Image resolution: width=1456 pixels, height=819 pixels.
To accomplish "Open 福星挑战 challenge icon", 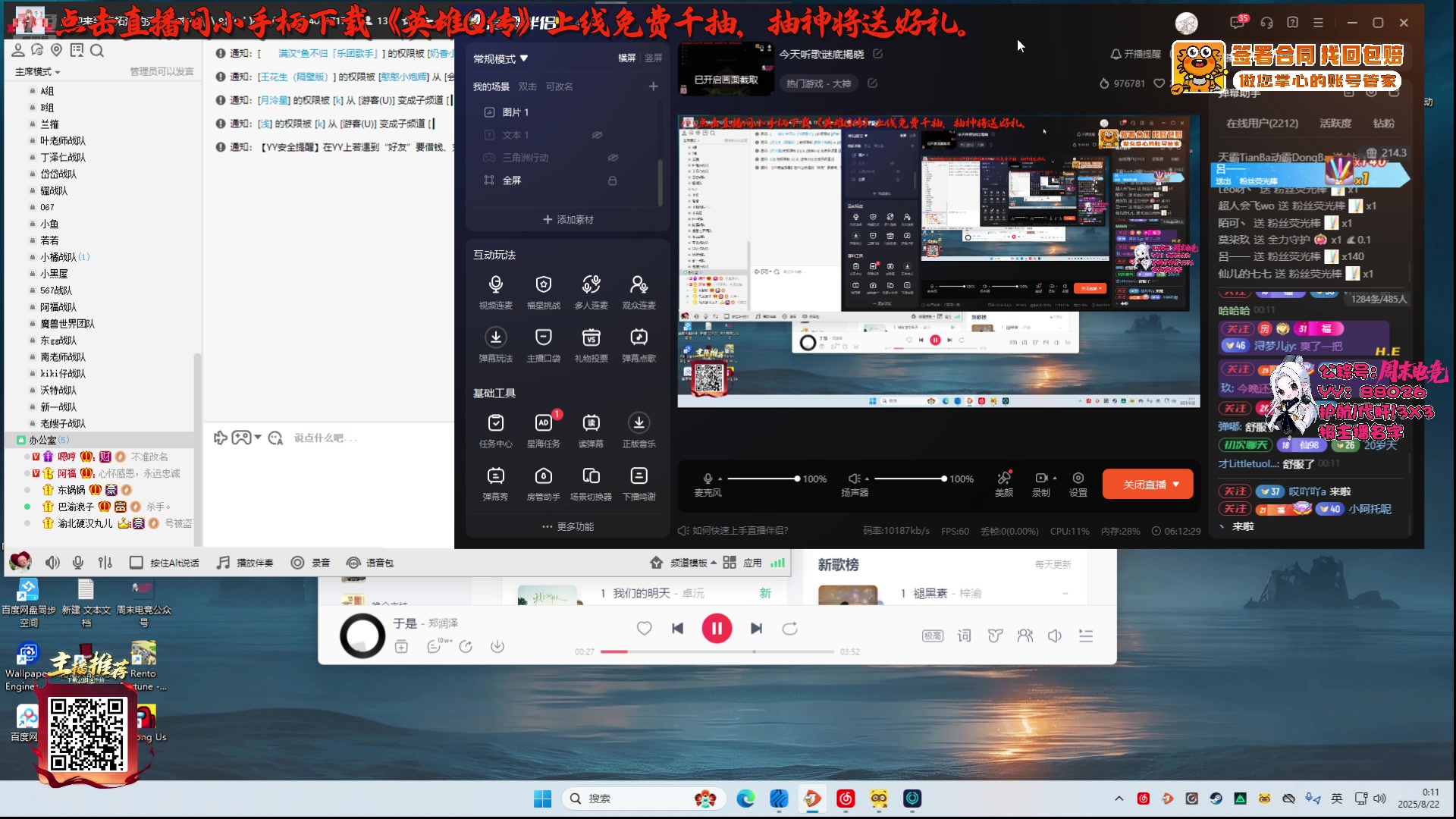I will click(544, 292).
